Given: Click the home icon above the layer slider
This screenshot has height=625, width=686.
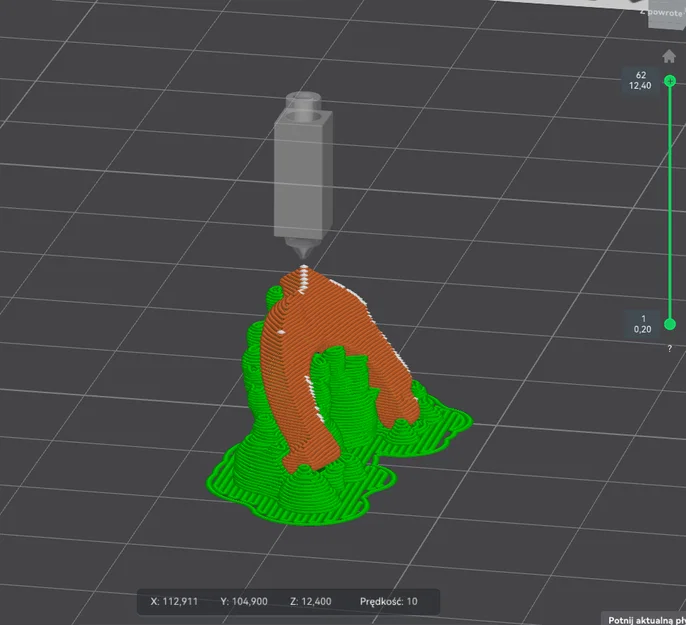Looking at the screenshot, I should [x=668, y=56].
